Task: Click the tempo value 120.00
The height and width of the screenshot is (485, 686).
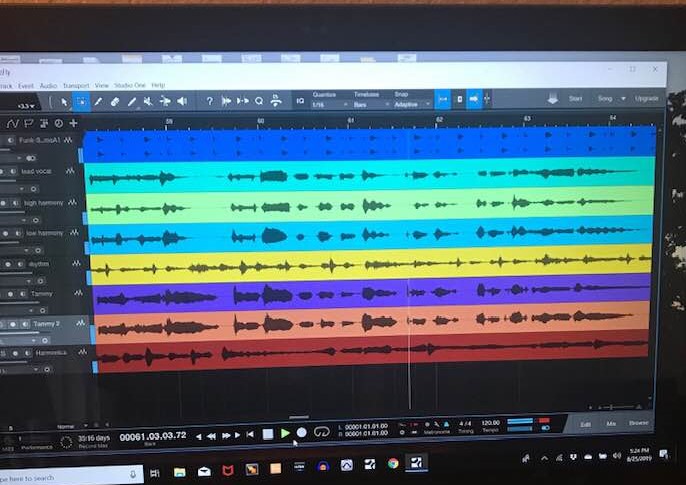Action: (490, 423)
